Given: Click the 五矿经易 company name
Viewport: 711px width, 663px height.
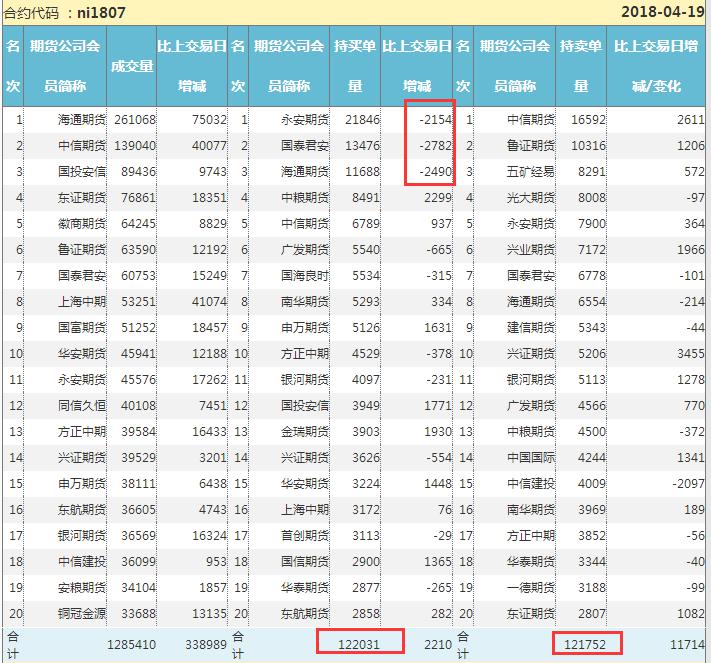Looking at the screenshot, I should coord(531,172).
